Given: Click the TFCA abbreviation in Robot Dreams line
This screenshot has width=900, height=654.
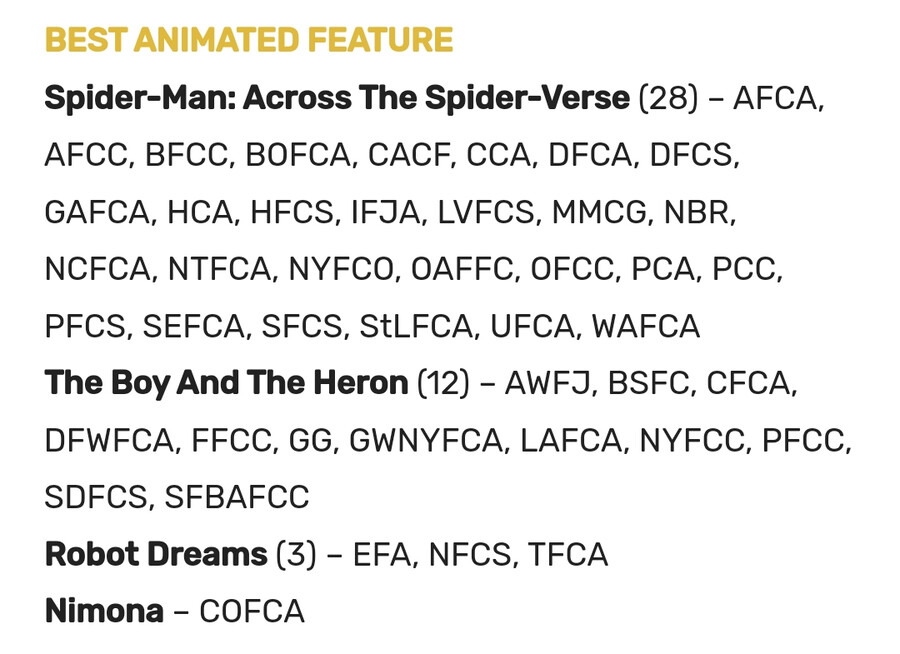Looking at the screenshot, I should (567, 554).
